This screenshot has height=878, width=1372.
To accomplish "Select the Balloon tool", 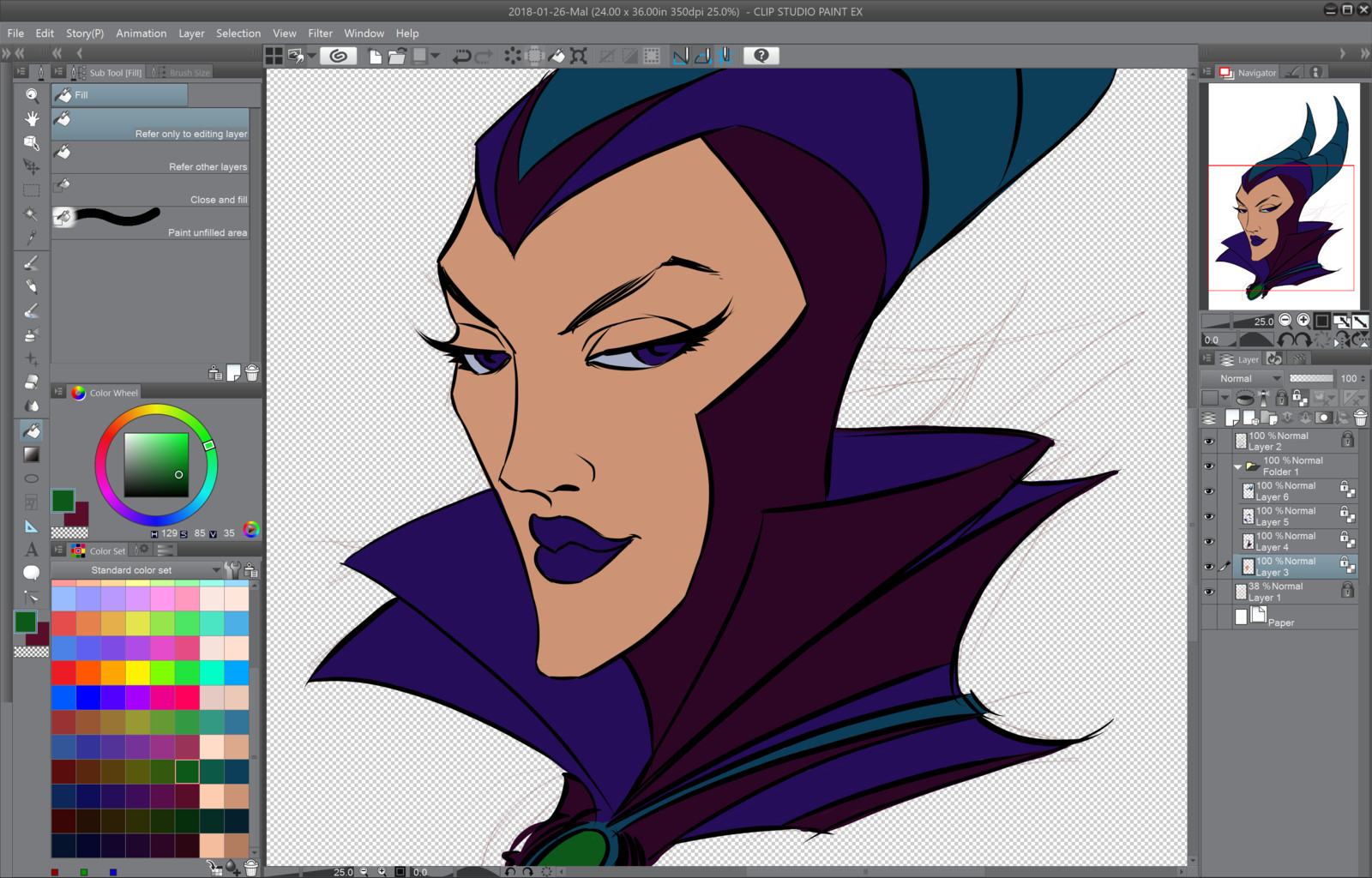I will click(32, 573).
